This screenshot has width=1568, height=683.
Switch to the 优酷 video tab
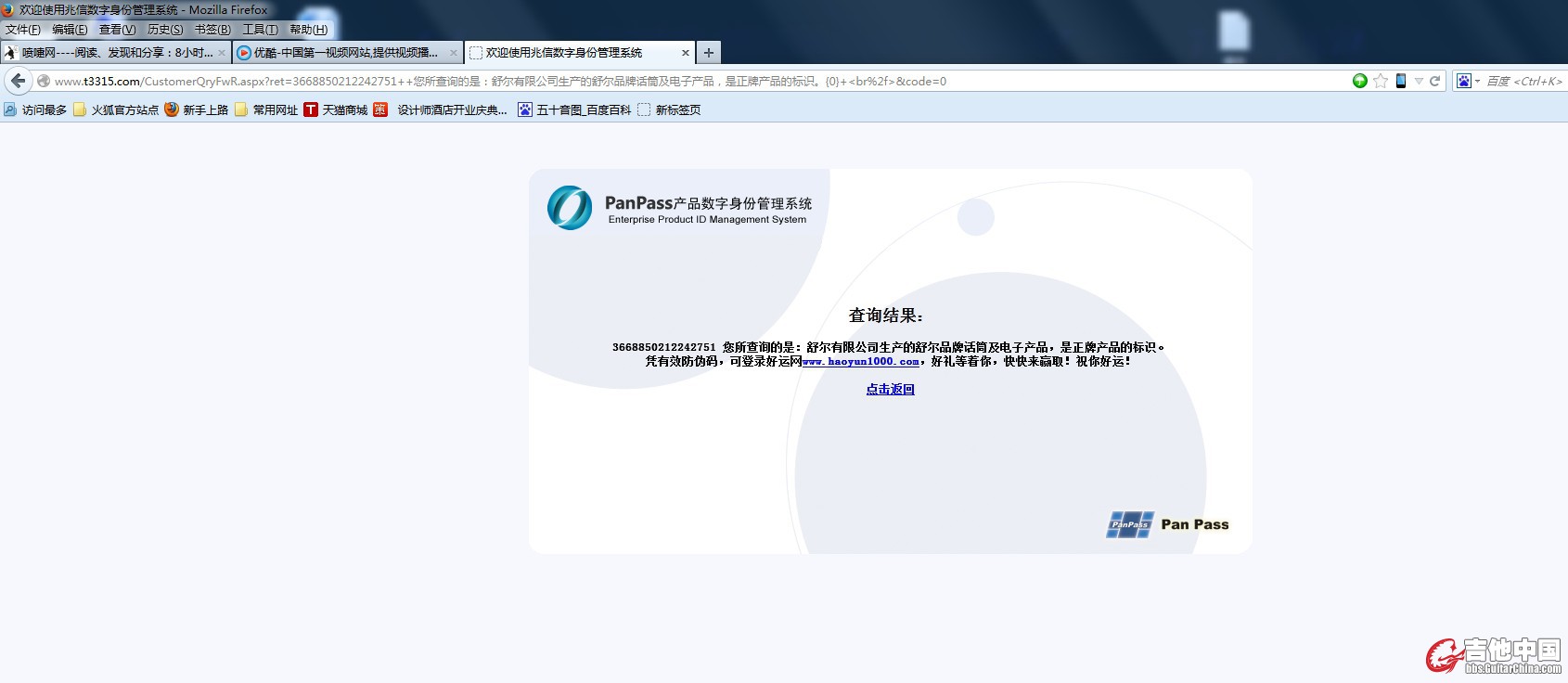click(x=347, y=53)
